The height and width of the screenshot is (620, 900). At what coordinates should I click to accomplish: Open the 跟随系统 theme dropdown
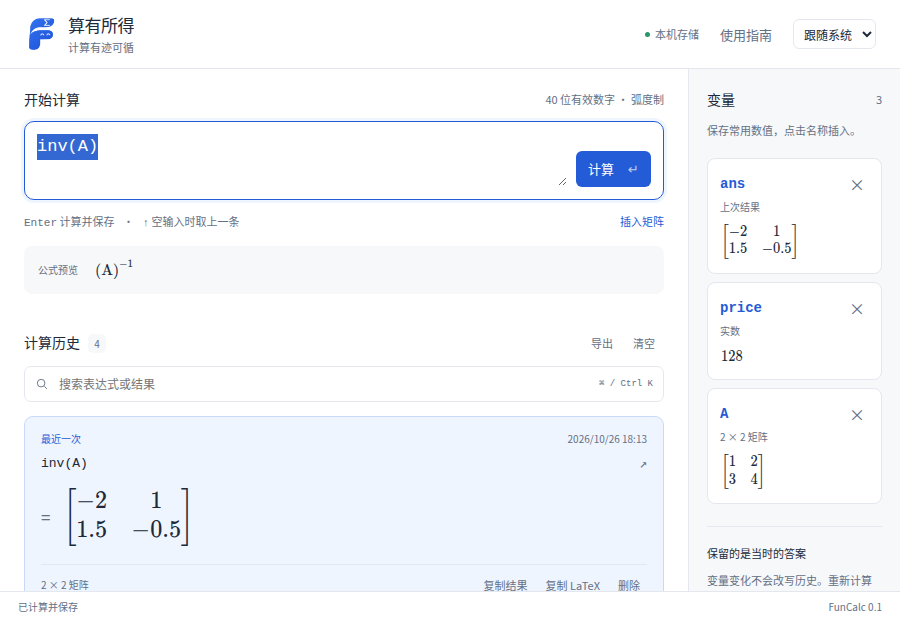pos(834,34)
